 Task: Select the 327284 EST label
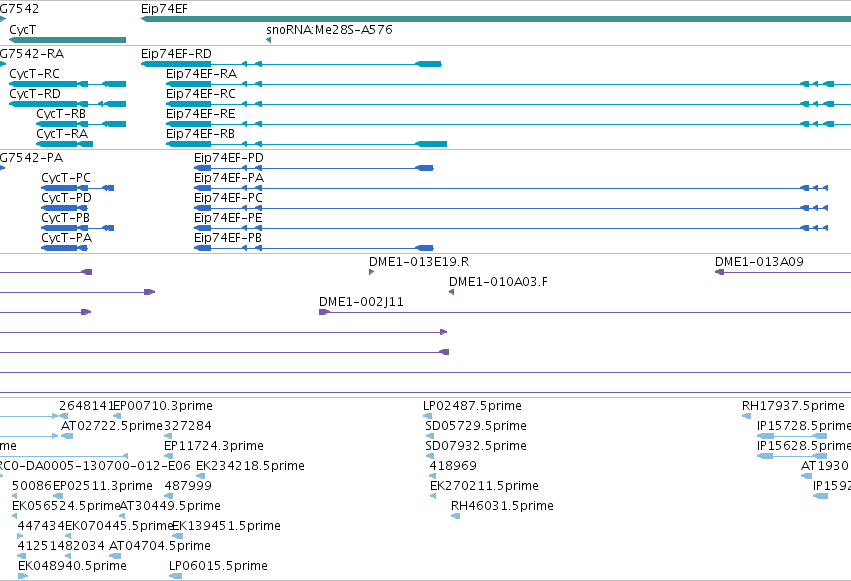(187, 426)
